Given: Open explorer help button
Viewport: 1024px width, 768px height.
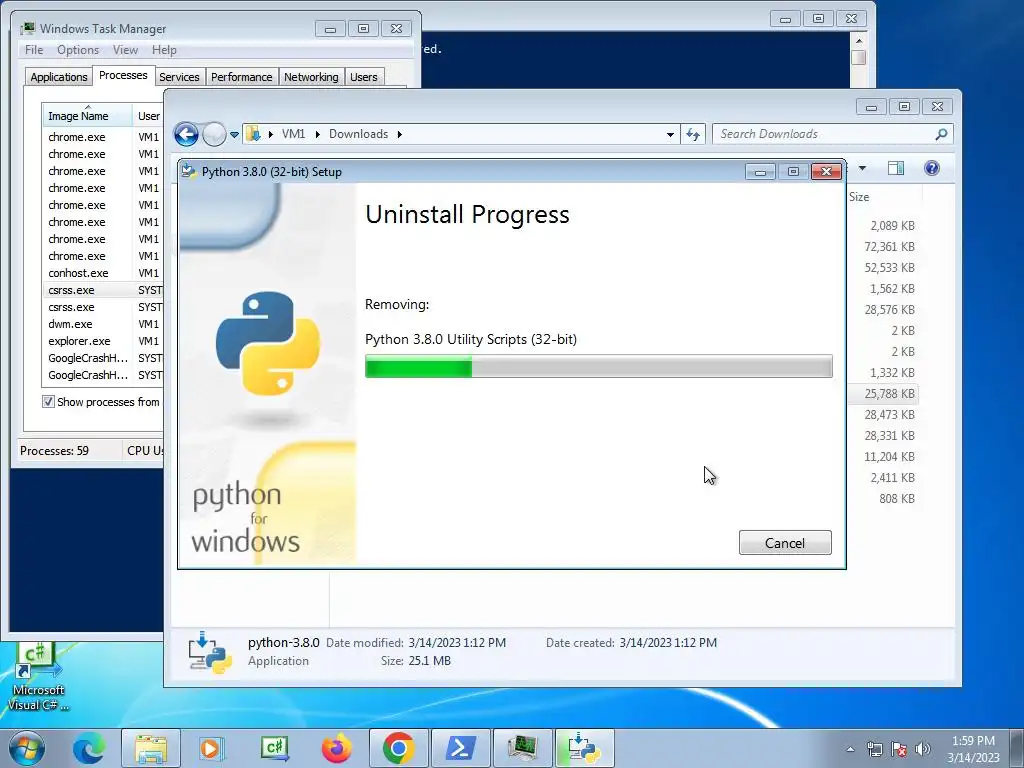Looking at the screenshot, I should pyautogui.click(x=932, y=168).
